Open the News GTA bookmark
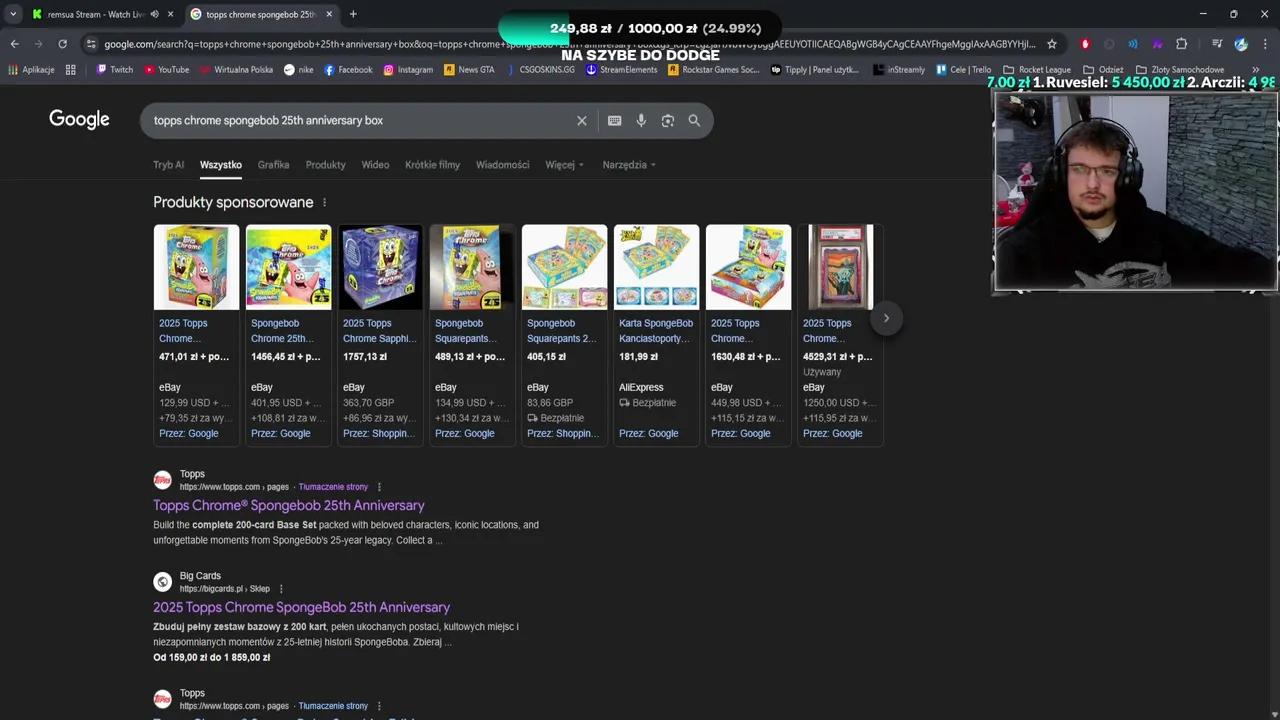The height and width of the screenshot is (720, 1280). (469, 70)
